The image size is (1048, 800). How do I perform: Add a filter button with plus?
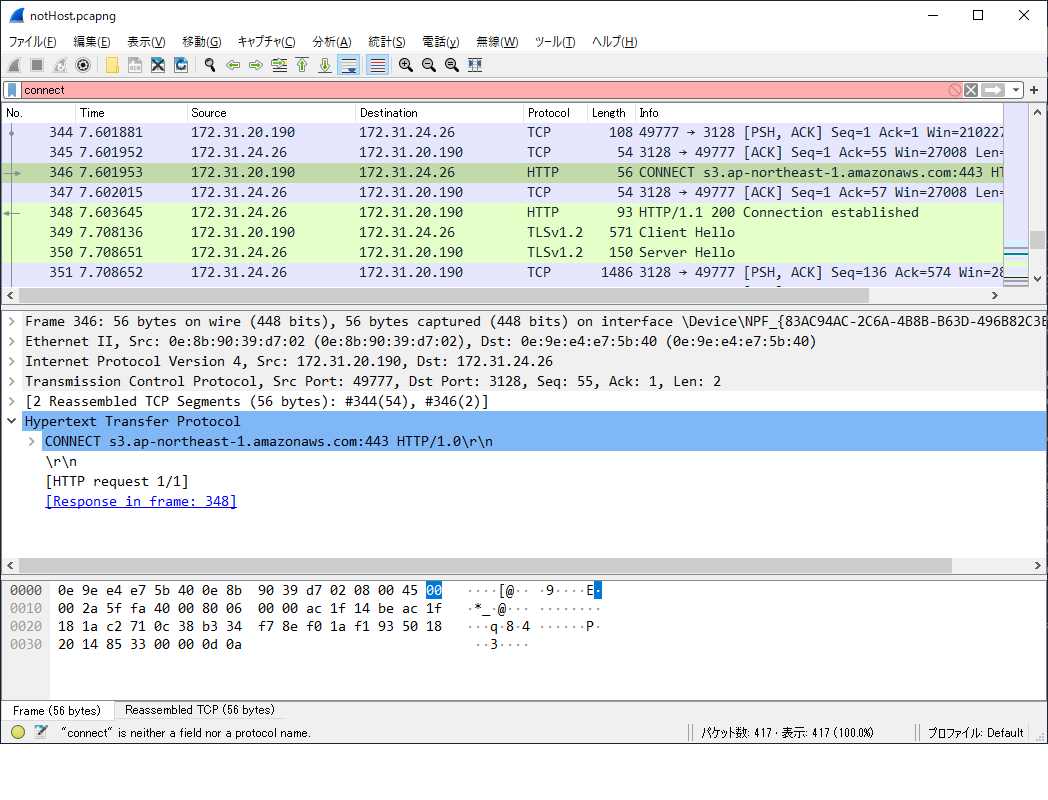click(x=1034, y=90)
